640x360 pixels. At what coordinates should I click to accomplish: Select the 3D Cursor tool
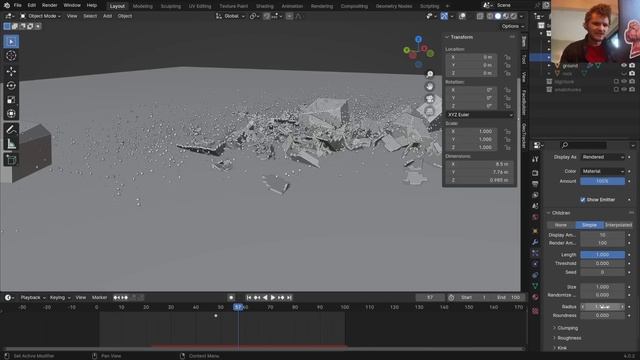pyautogui.click(x=11, y=56)
